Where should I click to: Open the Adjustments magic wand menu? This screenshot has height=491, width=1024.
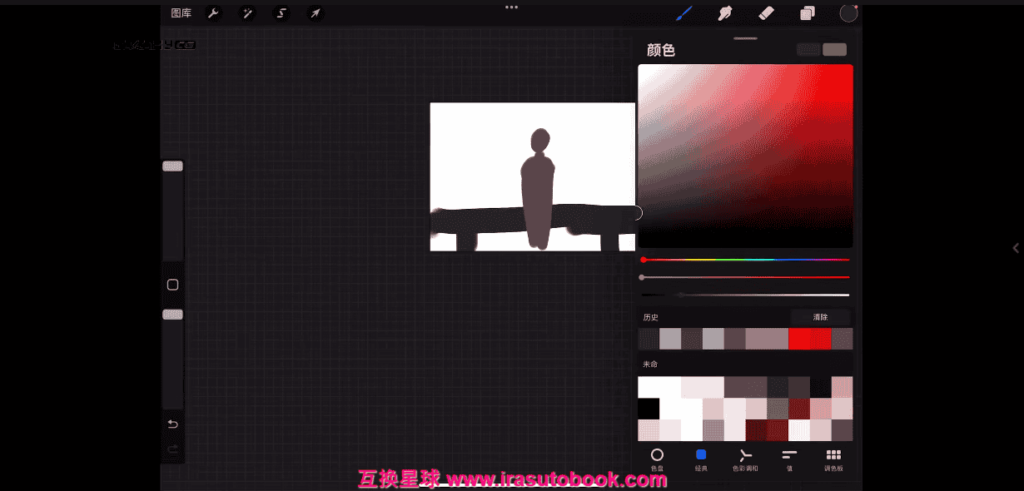point(247,13)
